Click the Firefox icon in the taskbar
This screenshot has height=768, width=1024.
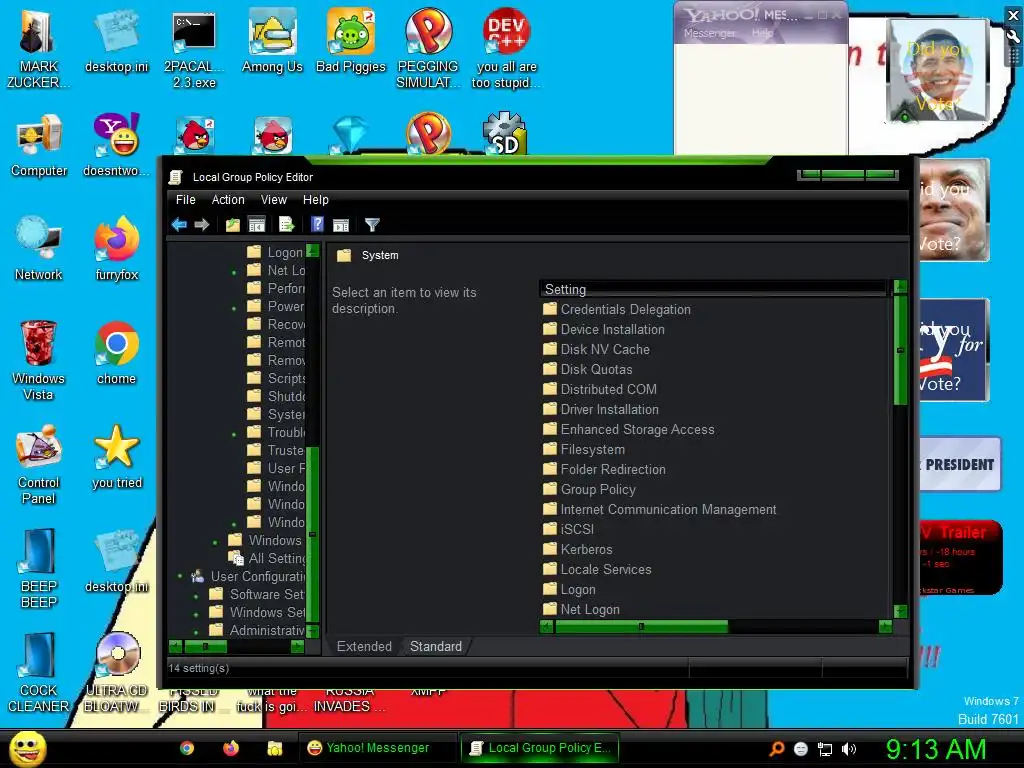231,748
